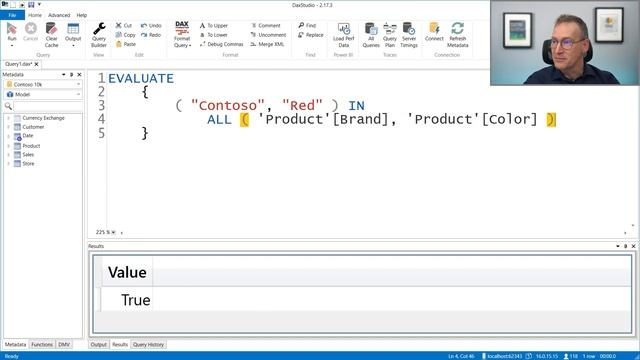Close the Query1.dax tab

(x=36, y=64)
